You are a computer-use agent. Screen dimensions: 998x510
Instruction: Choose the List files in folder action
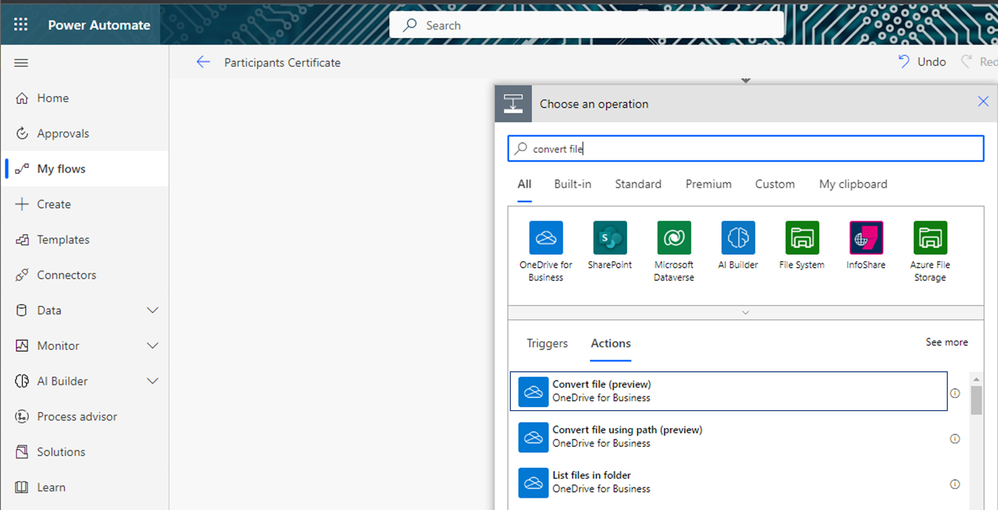pyautogui.click(x=729, y=482)
